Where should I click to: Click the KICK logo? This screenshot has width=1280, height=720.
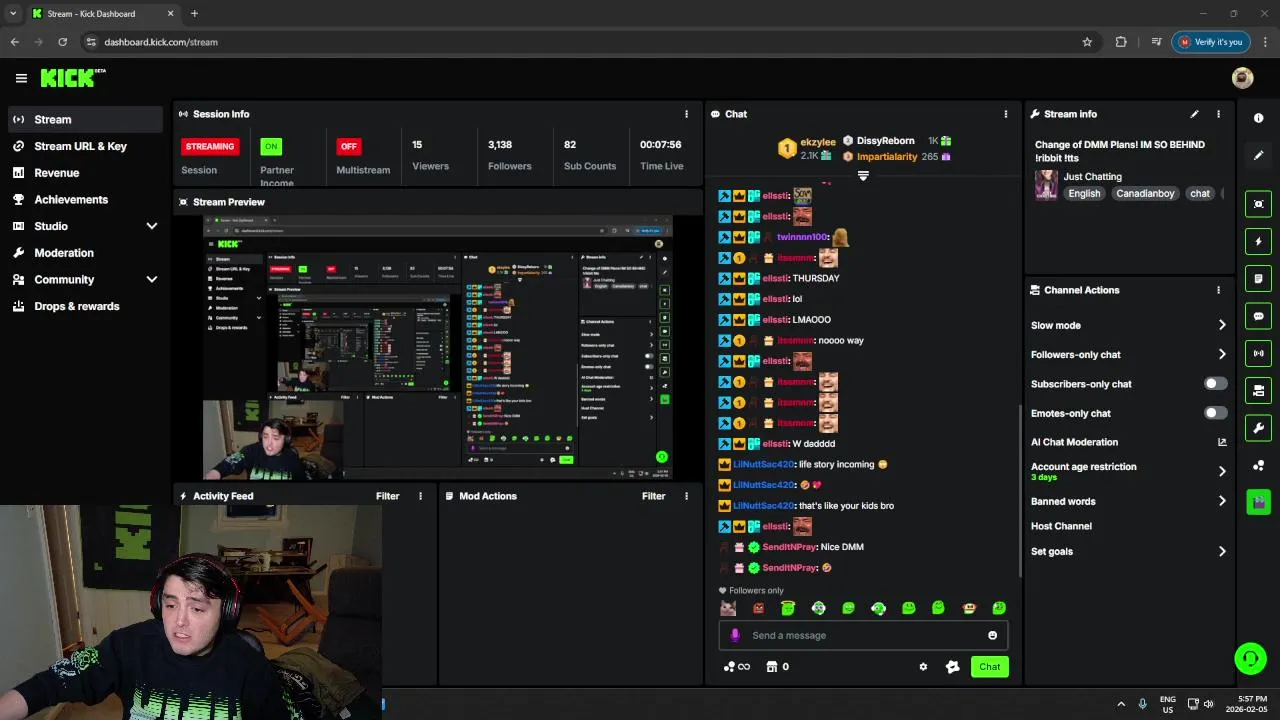click(x=72, y=78)
